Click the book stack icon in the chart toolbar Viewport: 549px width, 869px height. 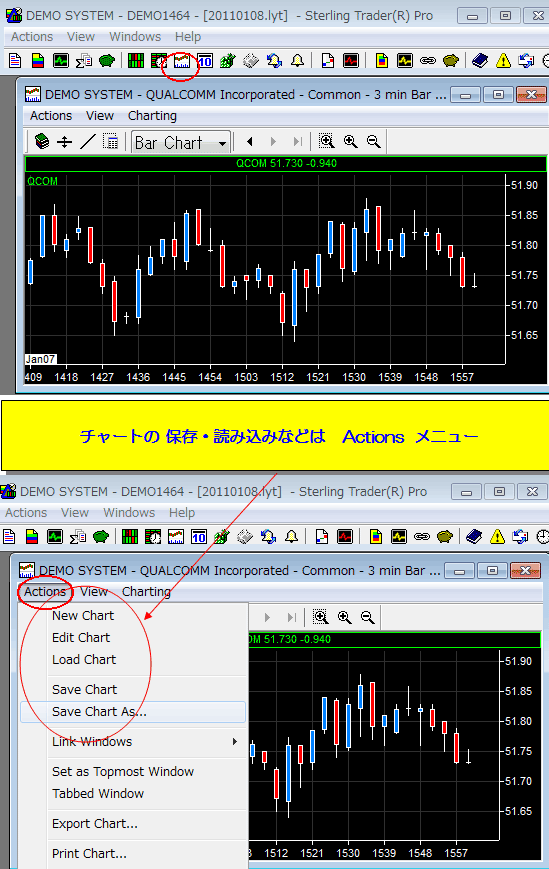[42, 142]
